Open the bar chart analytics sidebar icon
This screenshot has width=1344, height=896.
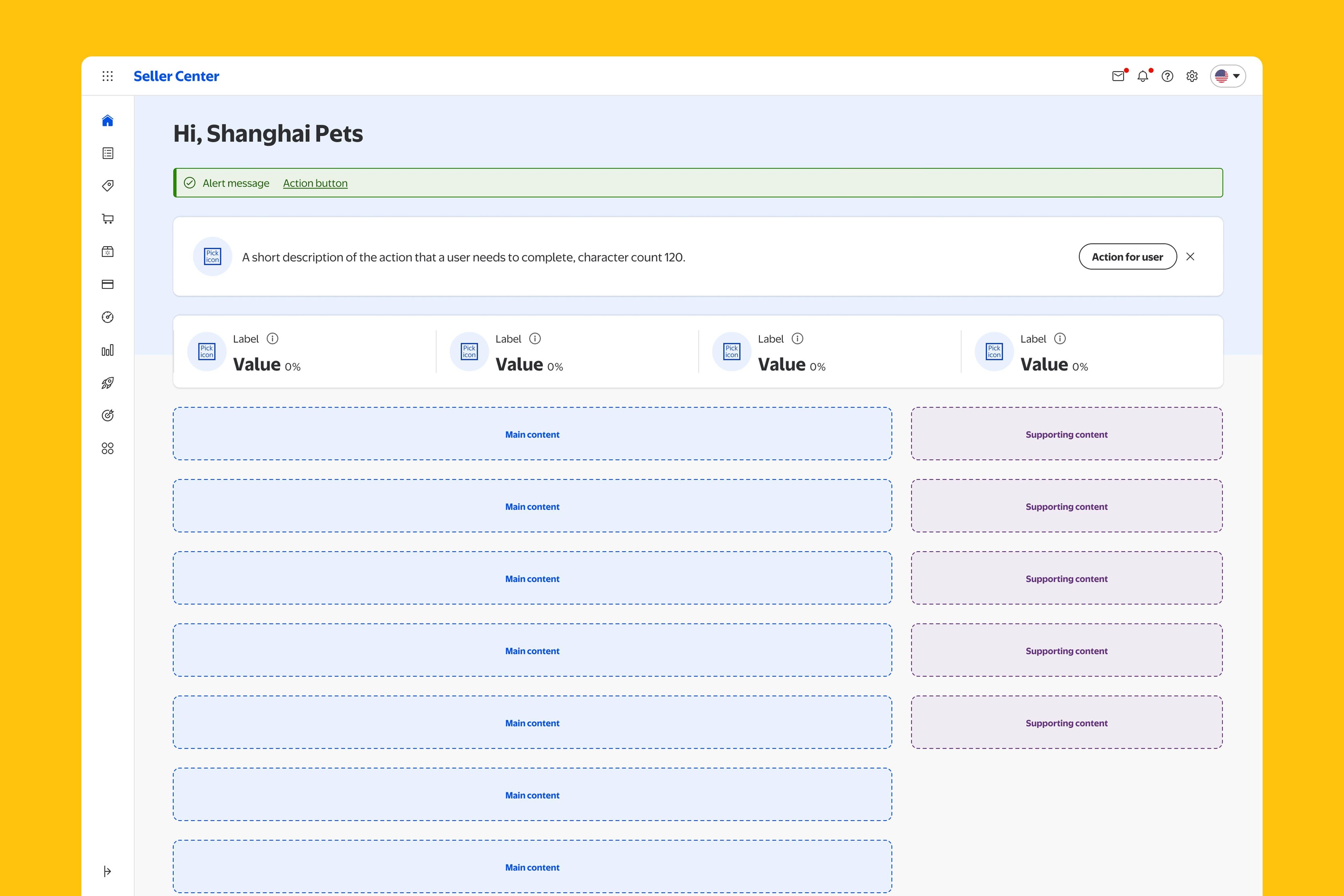click(x=108, y=350)
